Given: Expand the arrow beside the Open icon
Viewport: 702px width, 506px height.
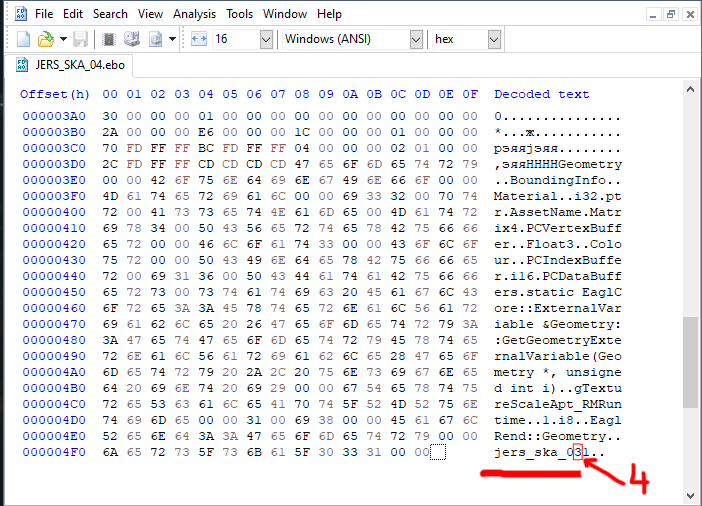Looking at the screenshot, I should (x=63, y=39).
